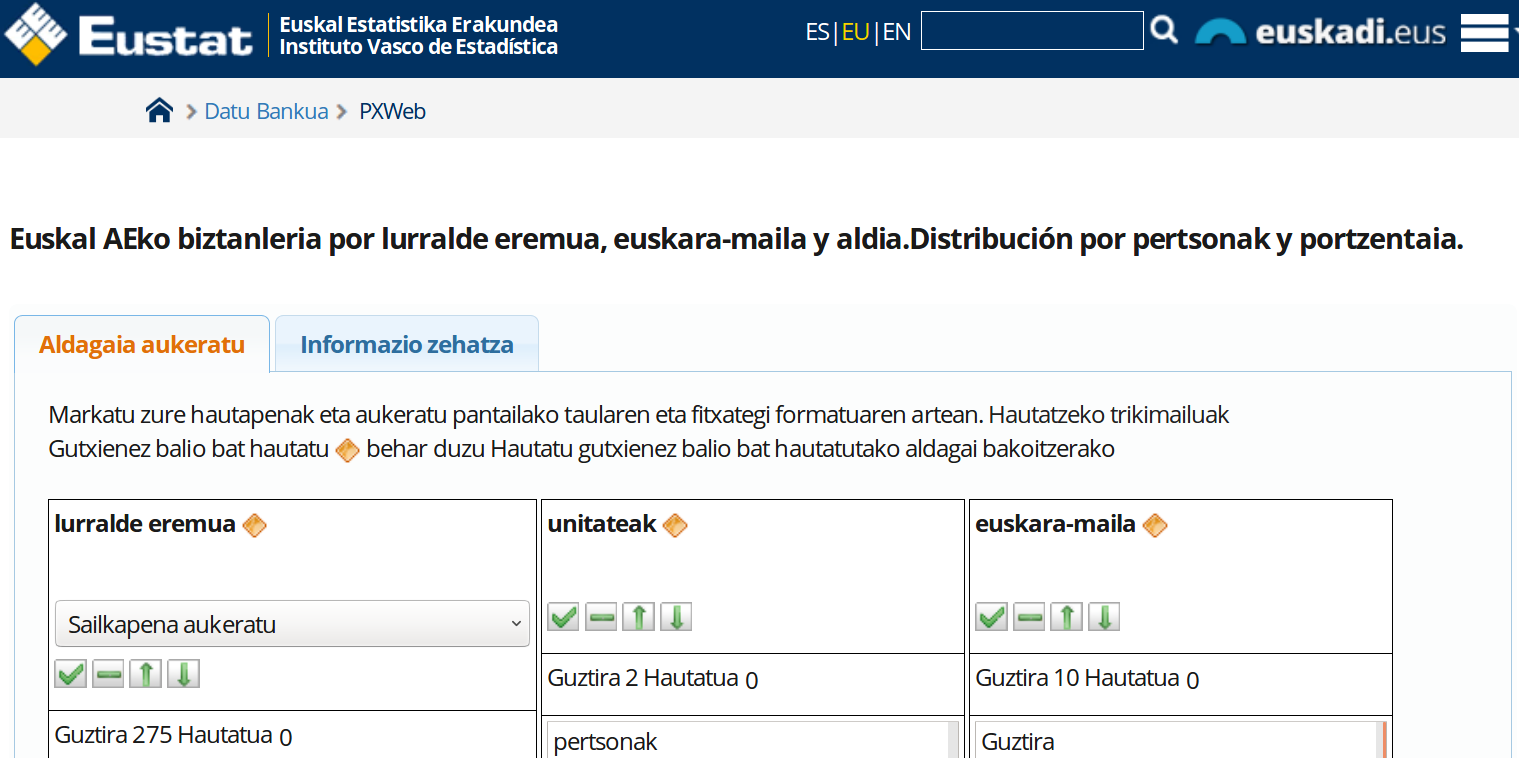Switch to Informazio zehatza tab
Image resolution: width=1519 pixels, height=758 pixels.
[407, 345]
